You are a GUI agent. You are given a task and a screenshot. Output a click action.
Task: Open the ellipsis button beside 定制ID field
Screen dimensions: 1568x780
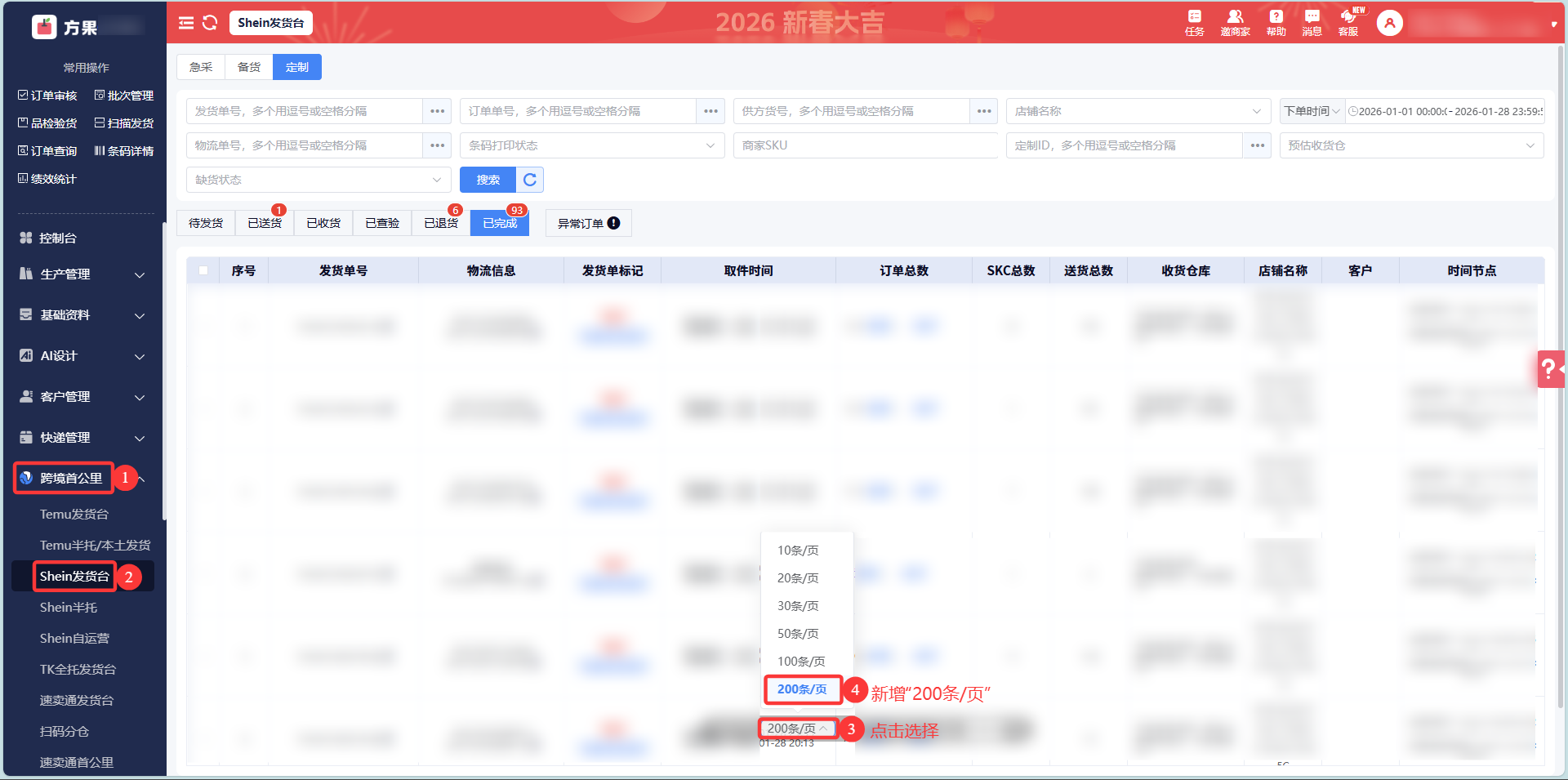point(1258,145)
